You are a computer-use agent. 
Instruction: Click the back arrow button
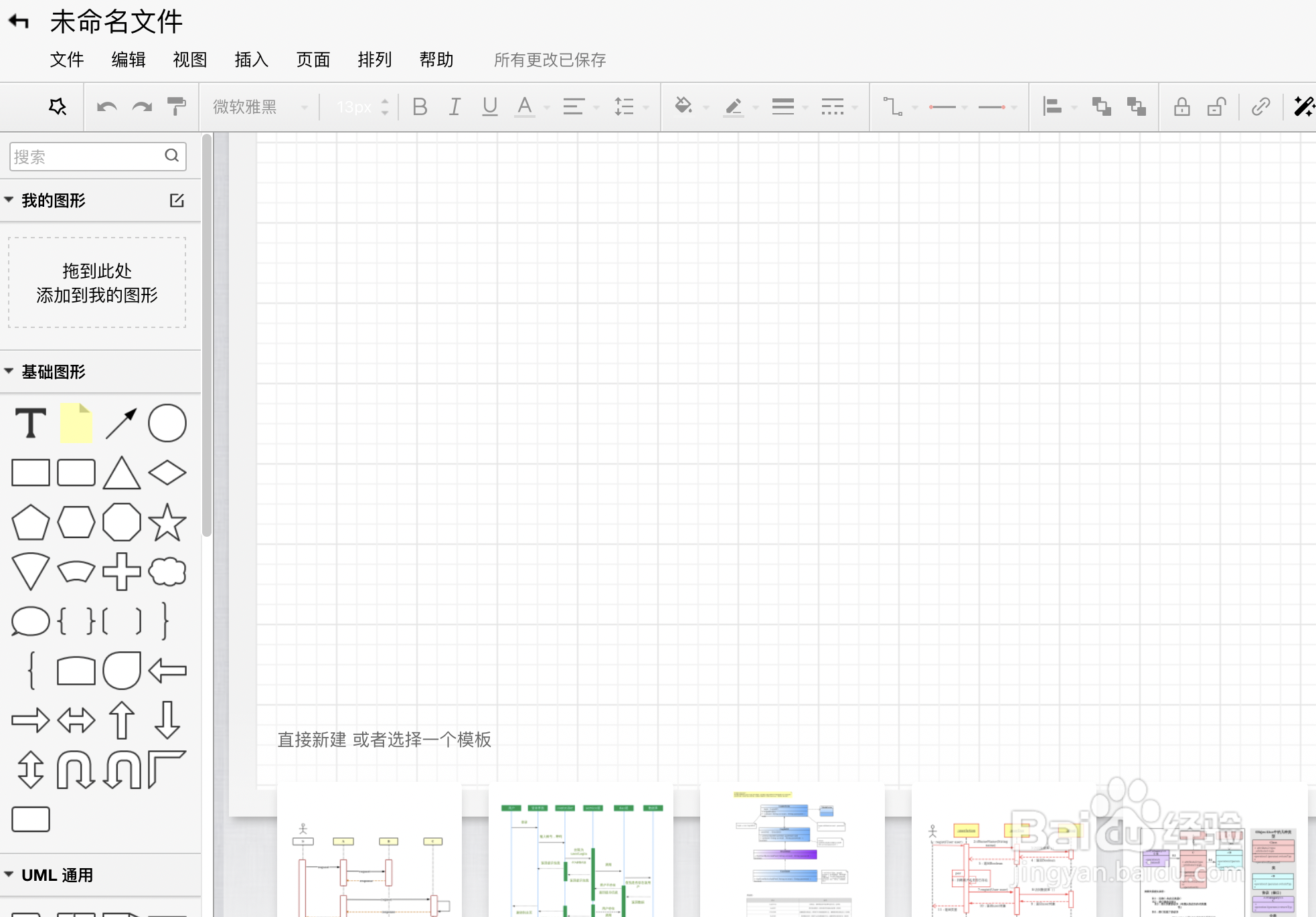(x=19, y=21)
